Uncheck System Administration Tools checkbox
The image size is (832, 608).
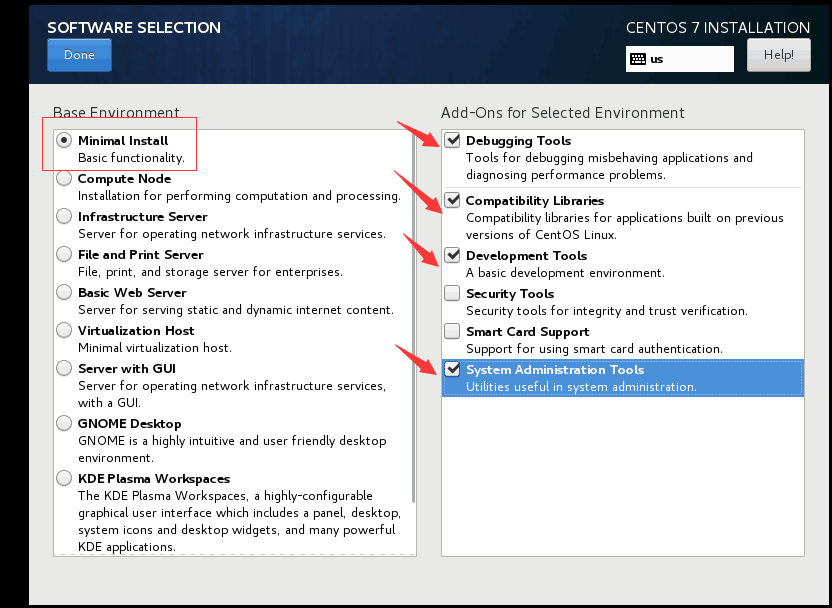point(452,369)
